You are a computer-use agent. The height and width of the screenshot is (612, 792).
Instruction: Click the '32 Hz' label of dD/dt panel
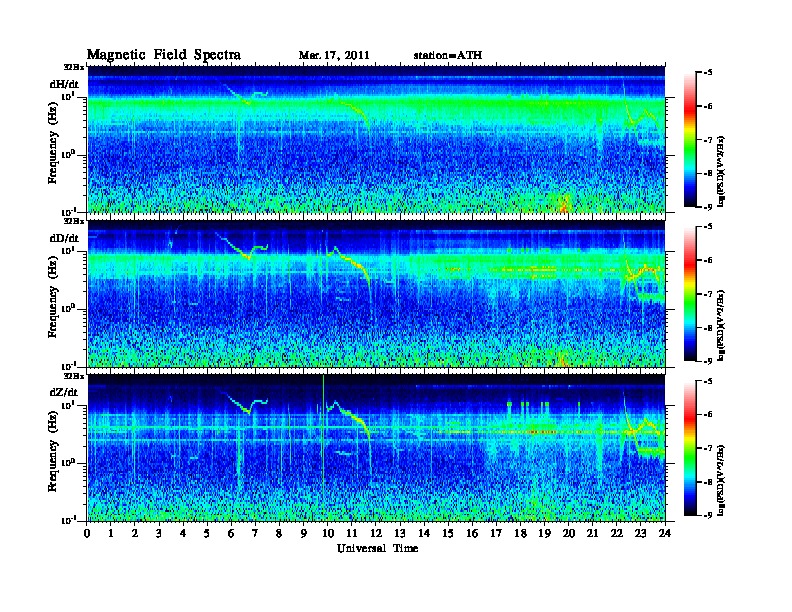(x=73, y=221)
